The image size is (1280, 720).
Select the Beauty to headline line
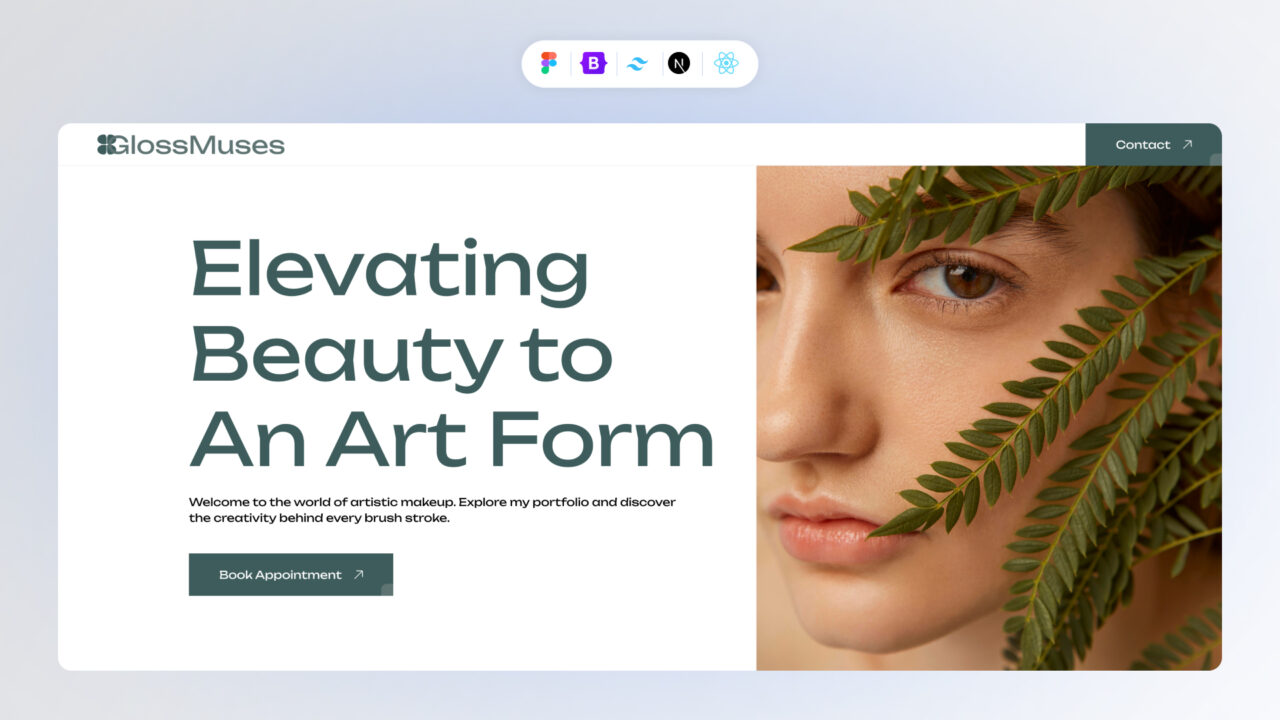[x=401, y=357]
